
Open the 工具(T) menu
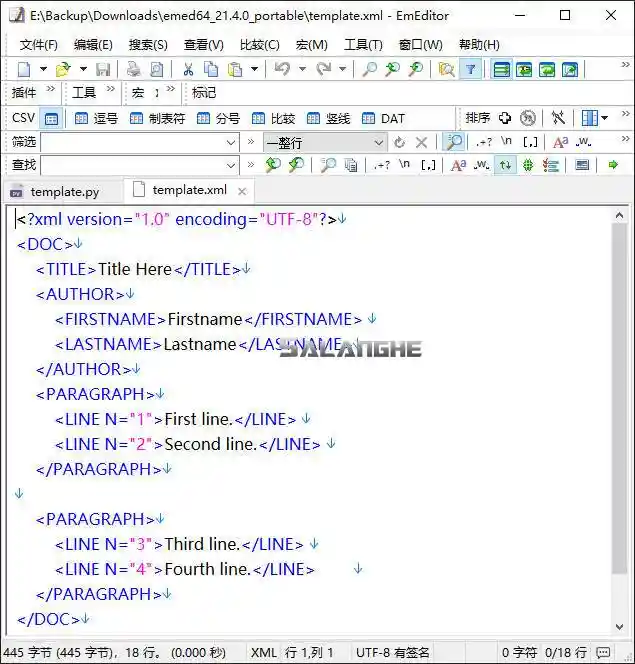(363, 45)
